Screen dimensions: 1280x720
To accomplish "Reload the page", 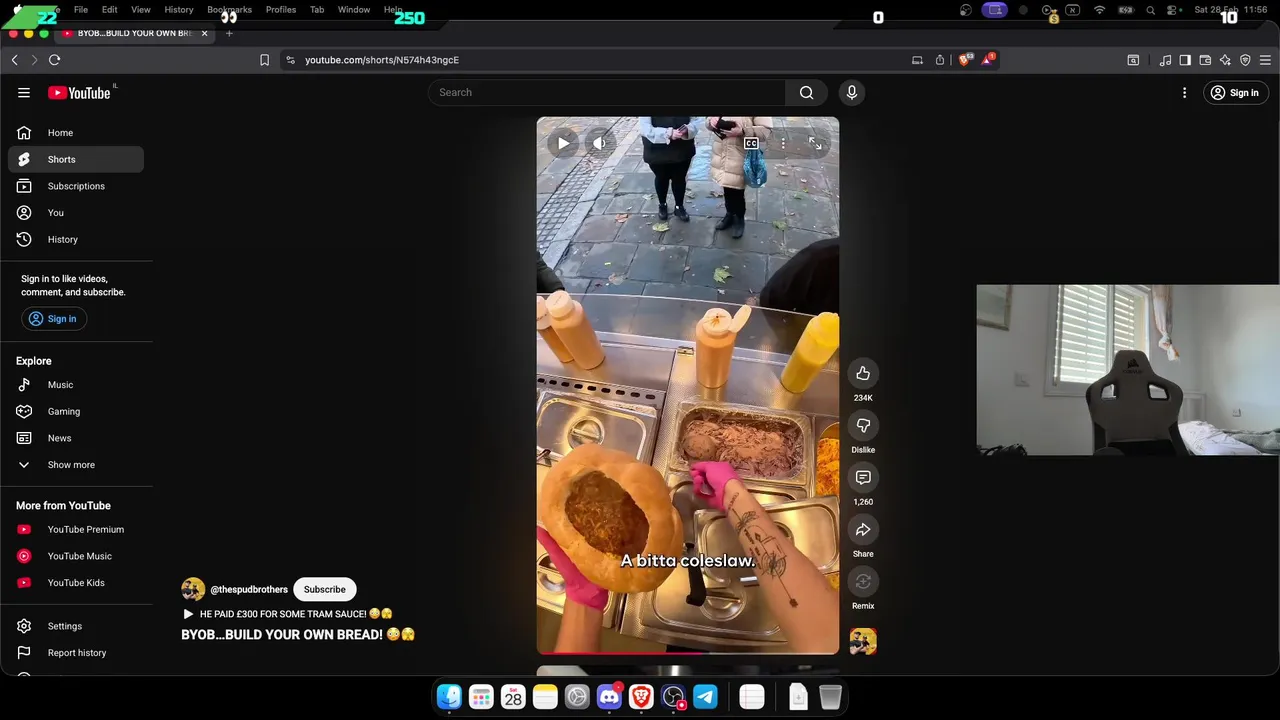I will click(x=55, y=60).
